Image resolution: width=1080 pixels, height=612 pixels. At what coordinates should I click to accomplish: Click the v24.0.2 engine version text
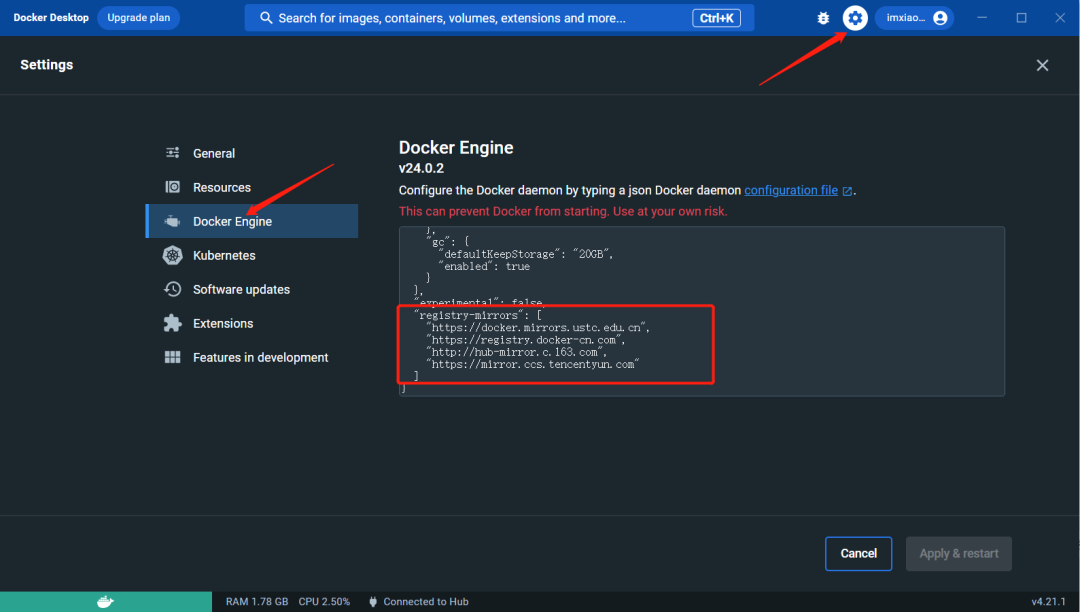coord(422,168)
